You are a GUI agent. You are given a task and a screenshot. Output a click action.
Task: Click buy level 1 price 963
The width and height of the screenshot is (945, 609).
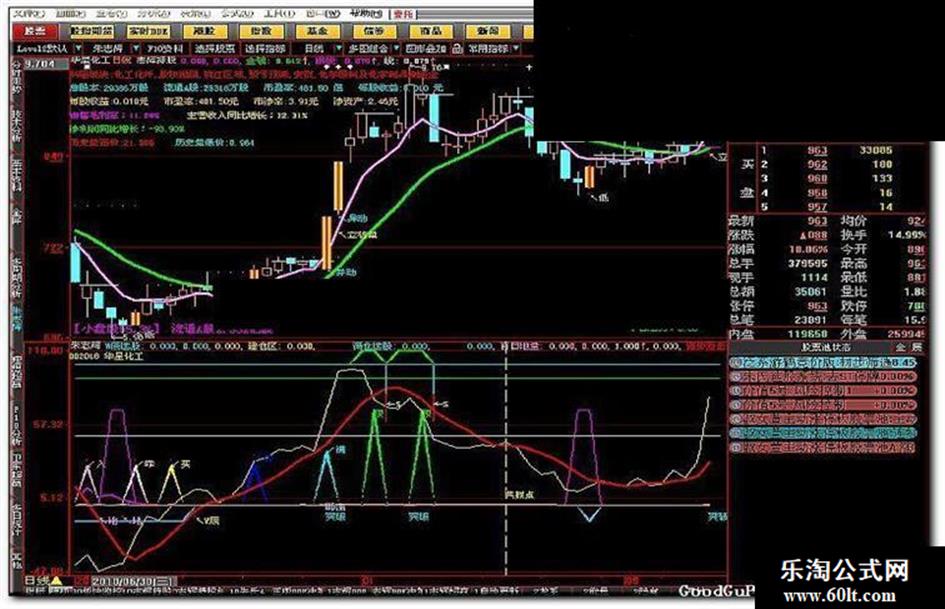[x=817, y=151]
